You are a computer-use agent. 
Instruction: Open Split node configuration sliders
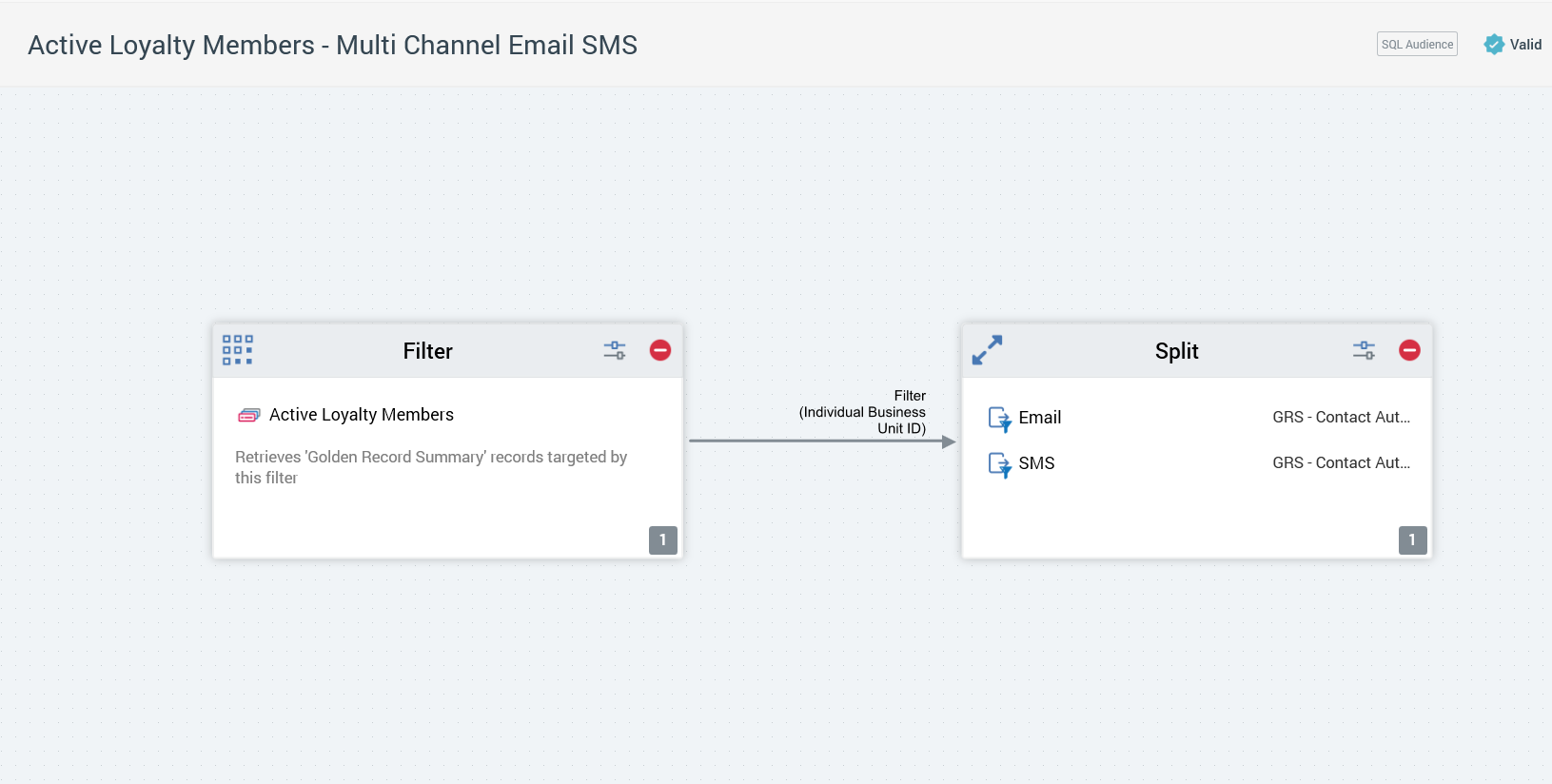click(1364, 350)
